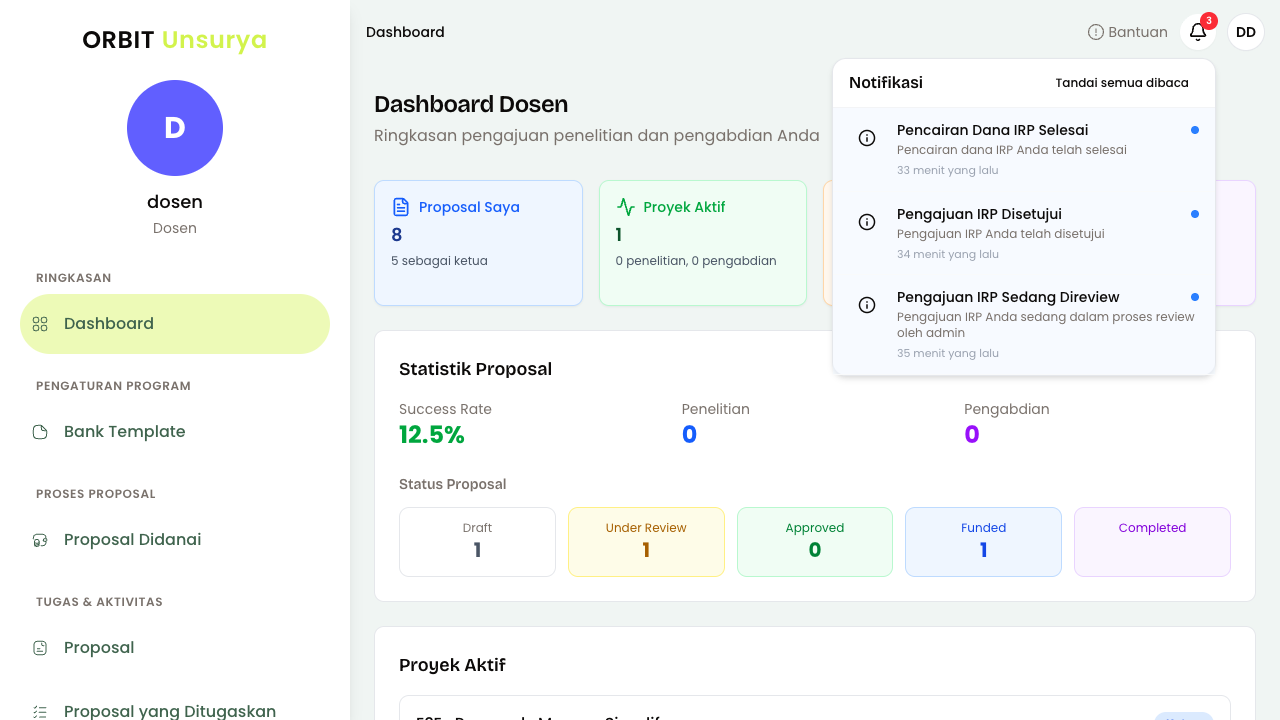The width and height of the screenshot is (1280, 720).
Task: Click the large D profile avatar
Action: point(175,128)
